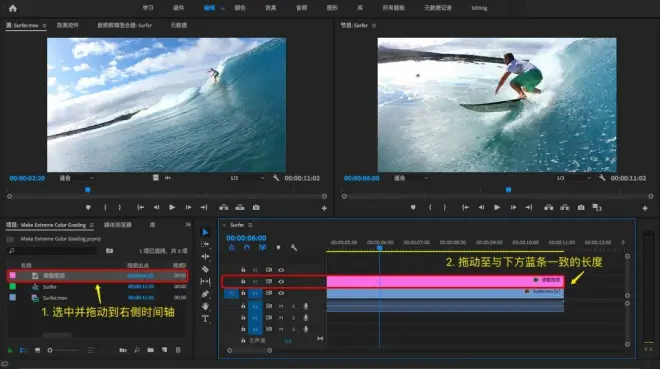
Task: Toggle eye visibility of Surfer.mov video track
Action: 281,293
